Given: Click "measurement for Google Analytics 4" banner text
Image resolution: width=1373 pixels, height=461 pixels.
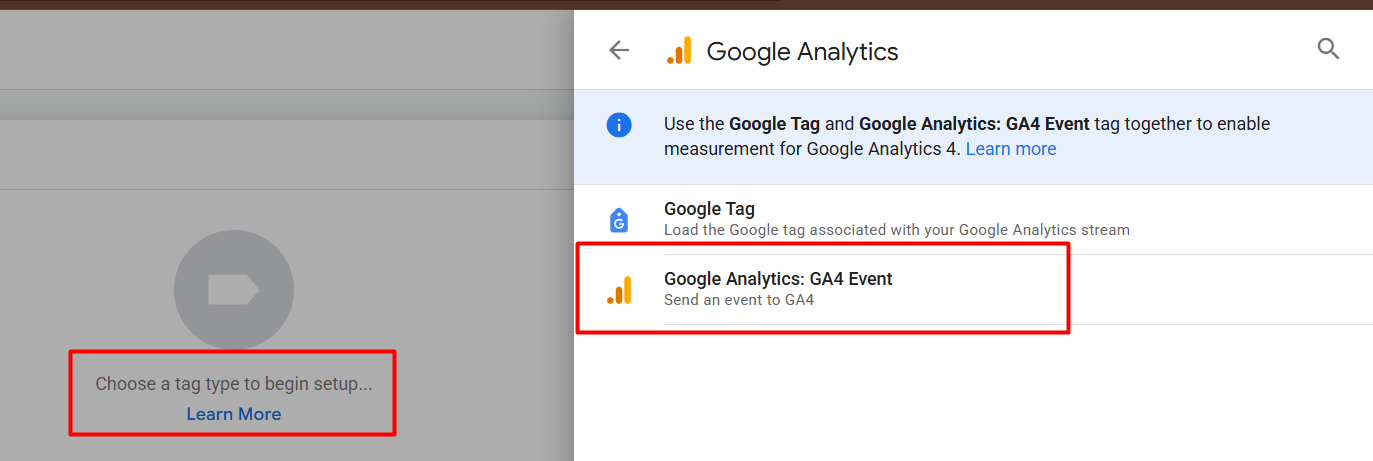Looking at the screenshot, I should click(811, 149).
